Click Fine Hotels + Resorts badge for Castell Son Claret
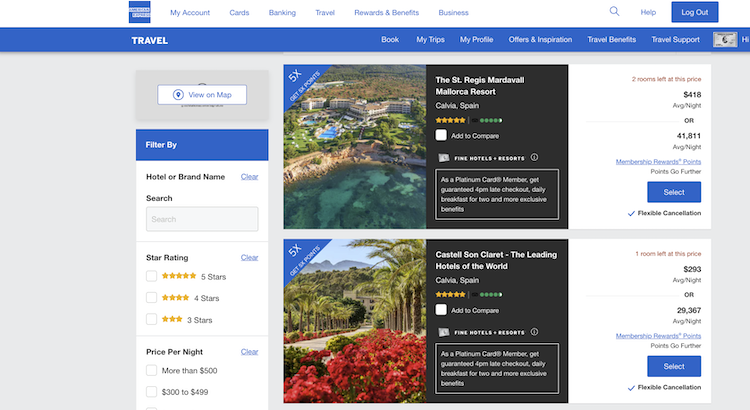The height and width of the screenshot is (410, 750). pos(482,332)
